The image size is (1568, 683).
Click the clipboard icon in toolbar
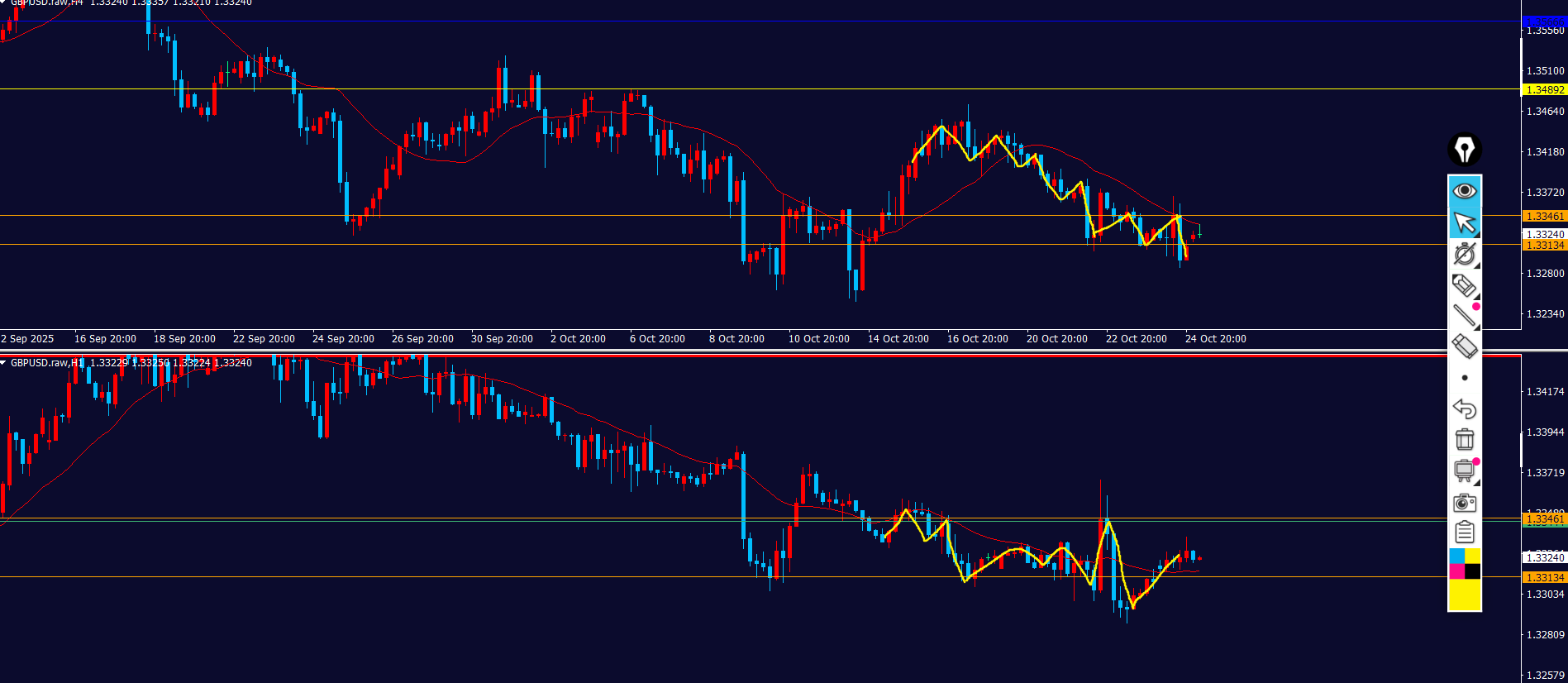pos(1464,533)
